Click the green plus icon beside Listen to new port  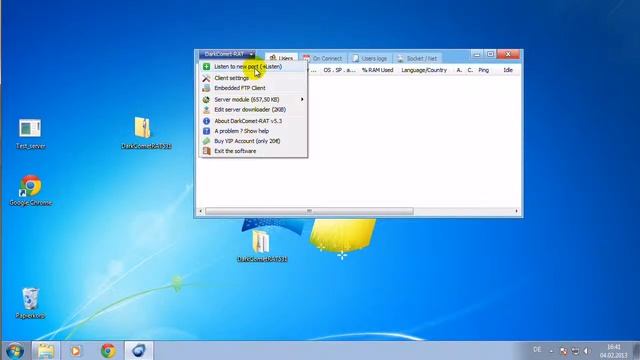[207, 67]
